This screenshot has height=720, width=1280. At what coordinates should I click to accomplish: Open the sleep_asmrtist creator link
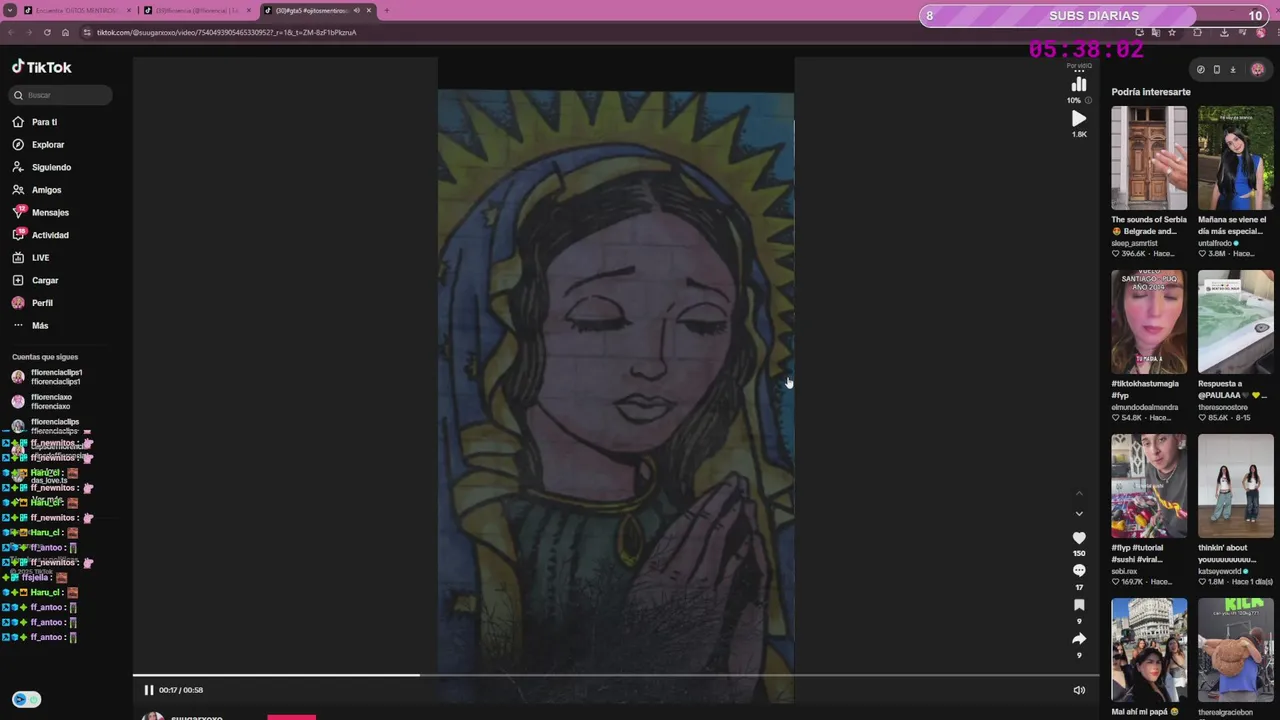(x=1134, y=243)
